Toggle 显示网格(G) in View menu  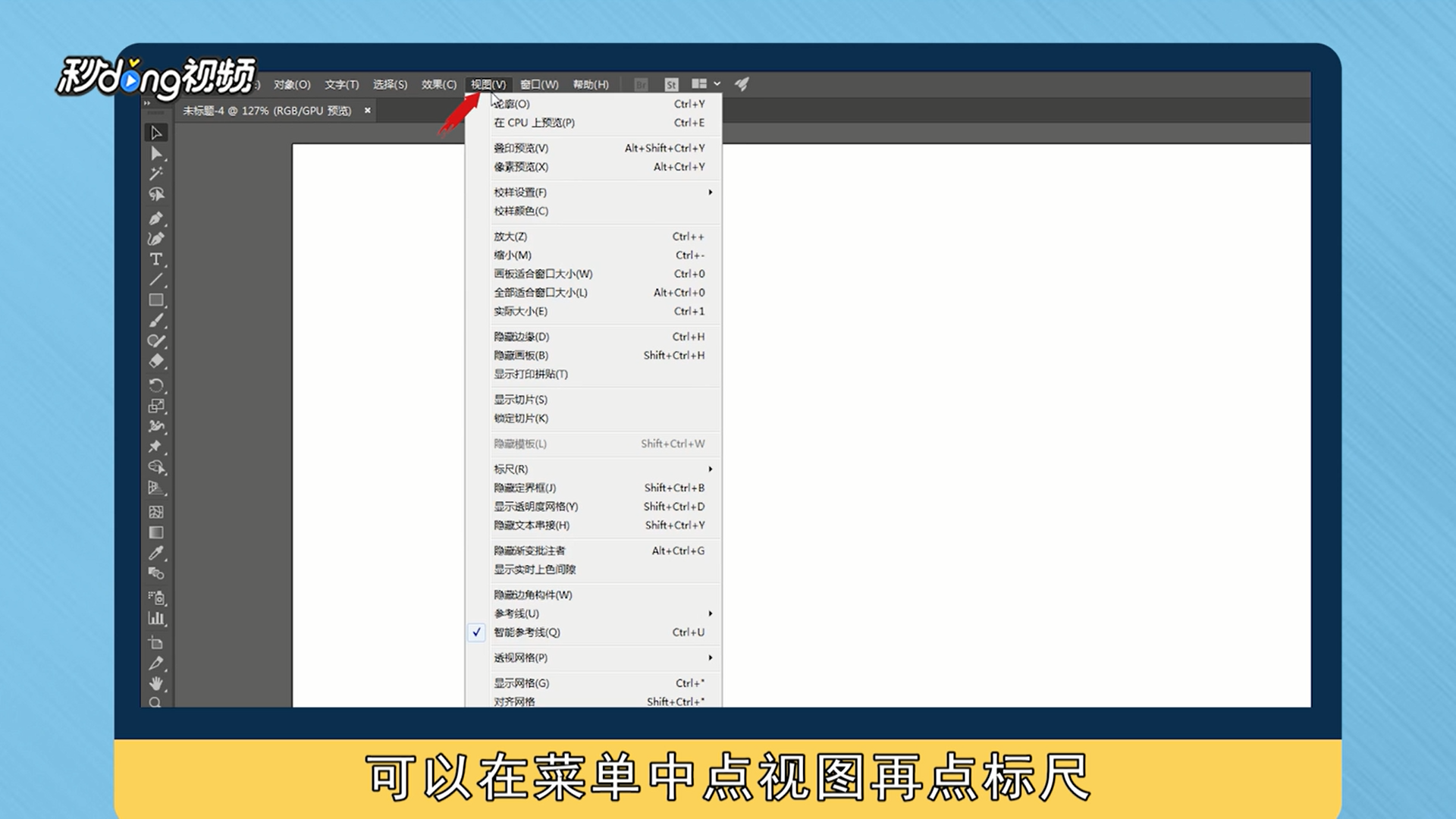pyautogui.click(x=522, y=683)
